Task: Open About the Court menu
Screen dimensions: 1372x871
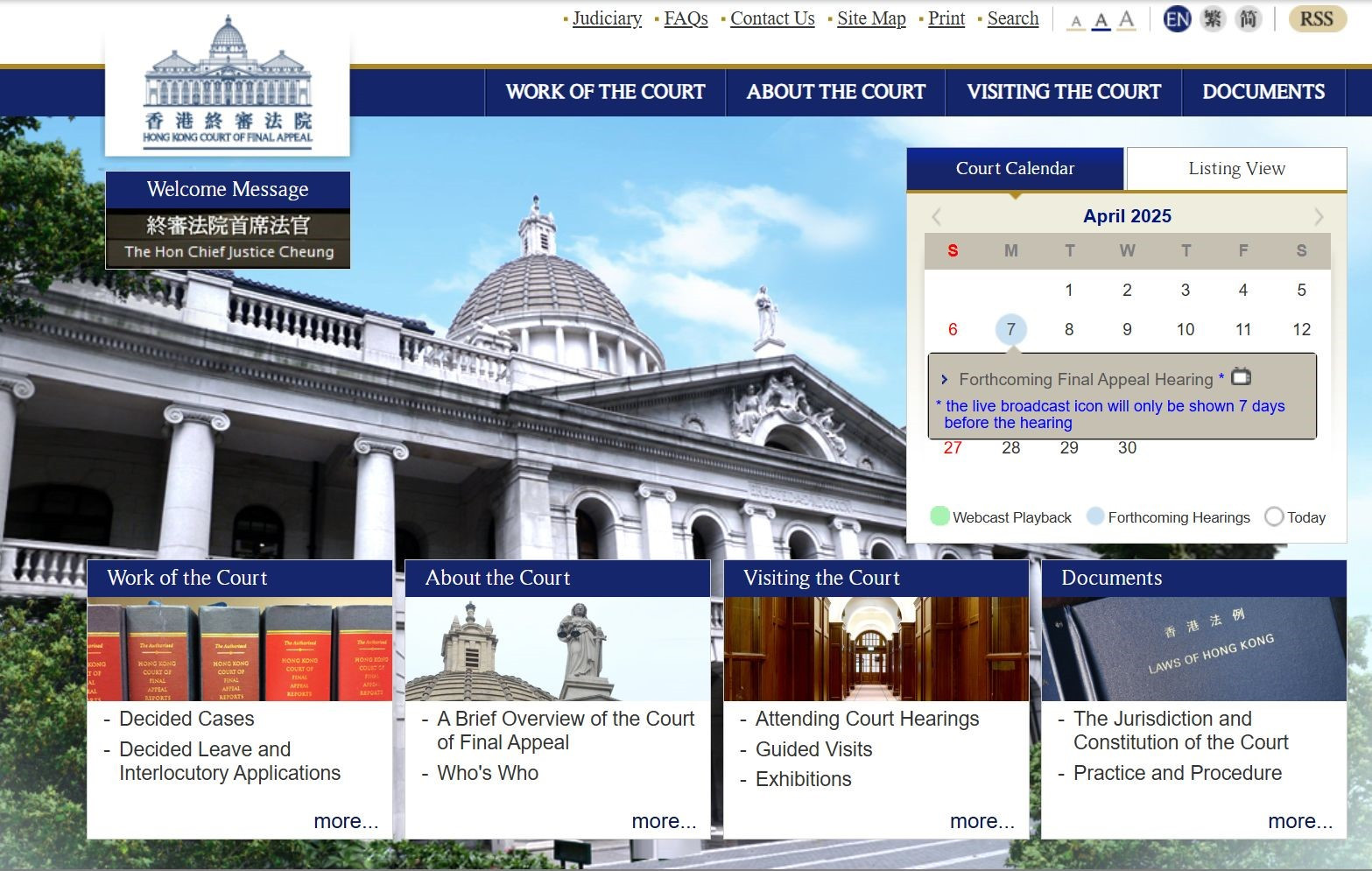Action: pos(835,92)
